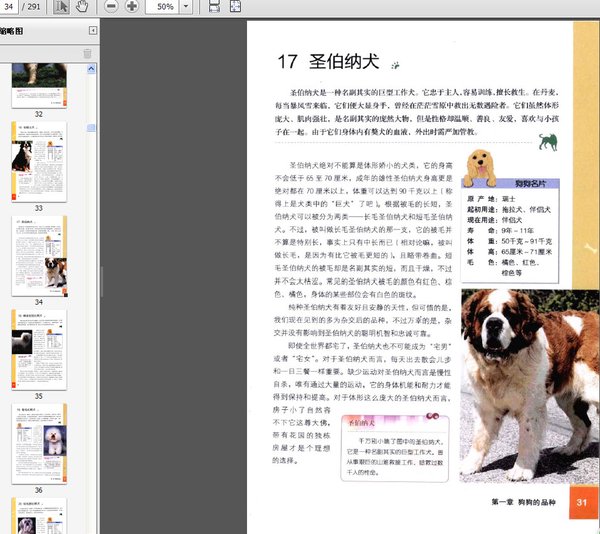Open page 33 thumbnail
This screenshot has height=534, width=600.
[x=38, y=159]
